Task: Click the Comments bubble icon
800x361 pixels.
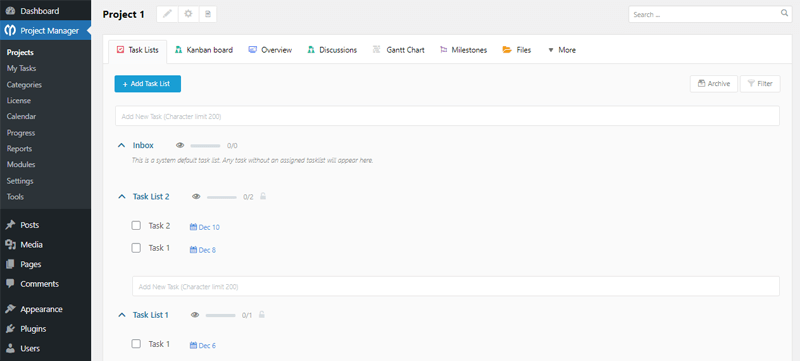Action: [x=10, y=284]
